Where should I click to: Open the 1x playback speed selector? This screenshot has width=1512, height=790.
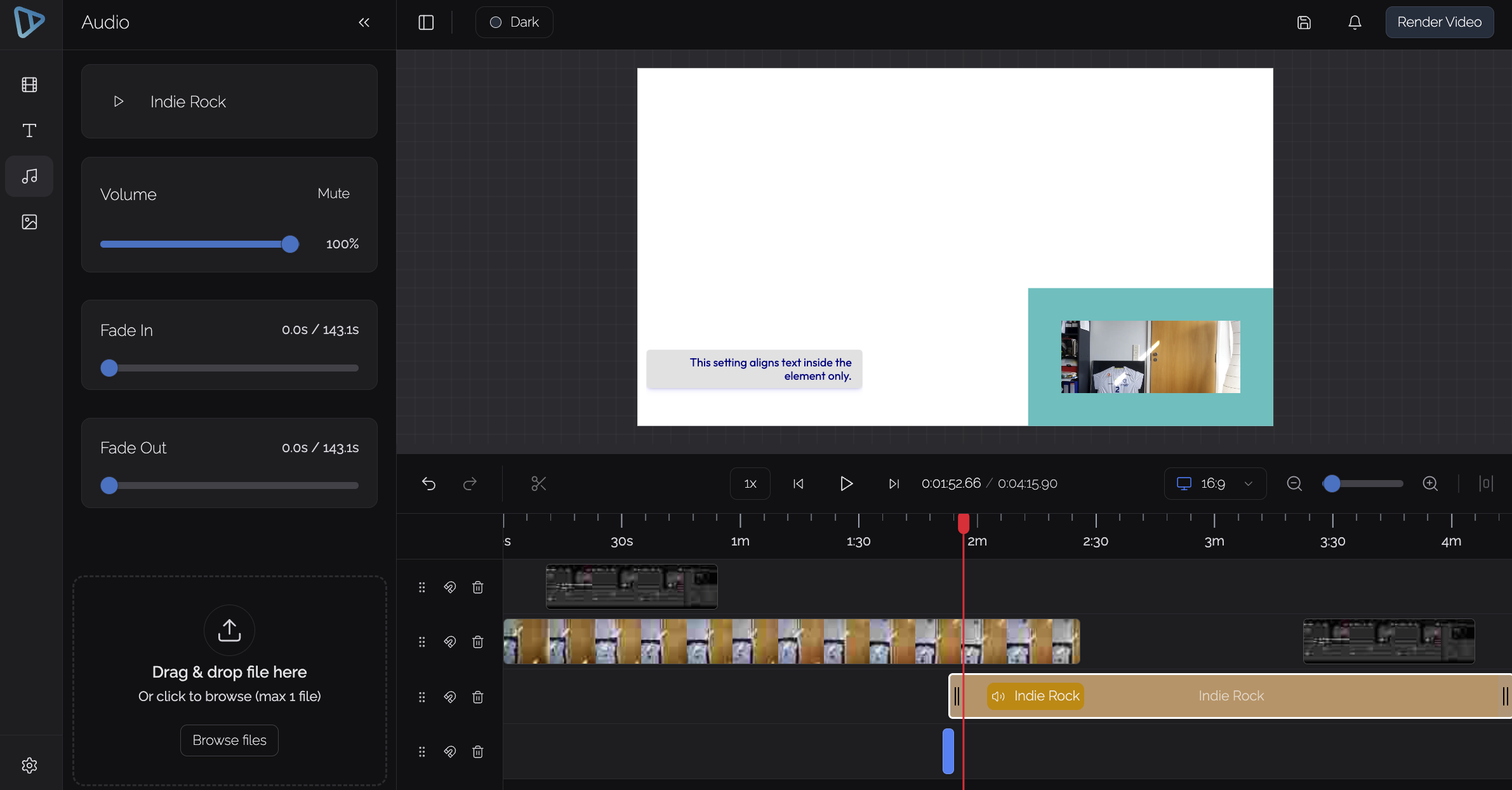750,484
